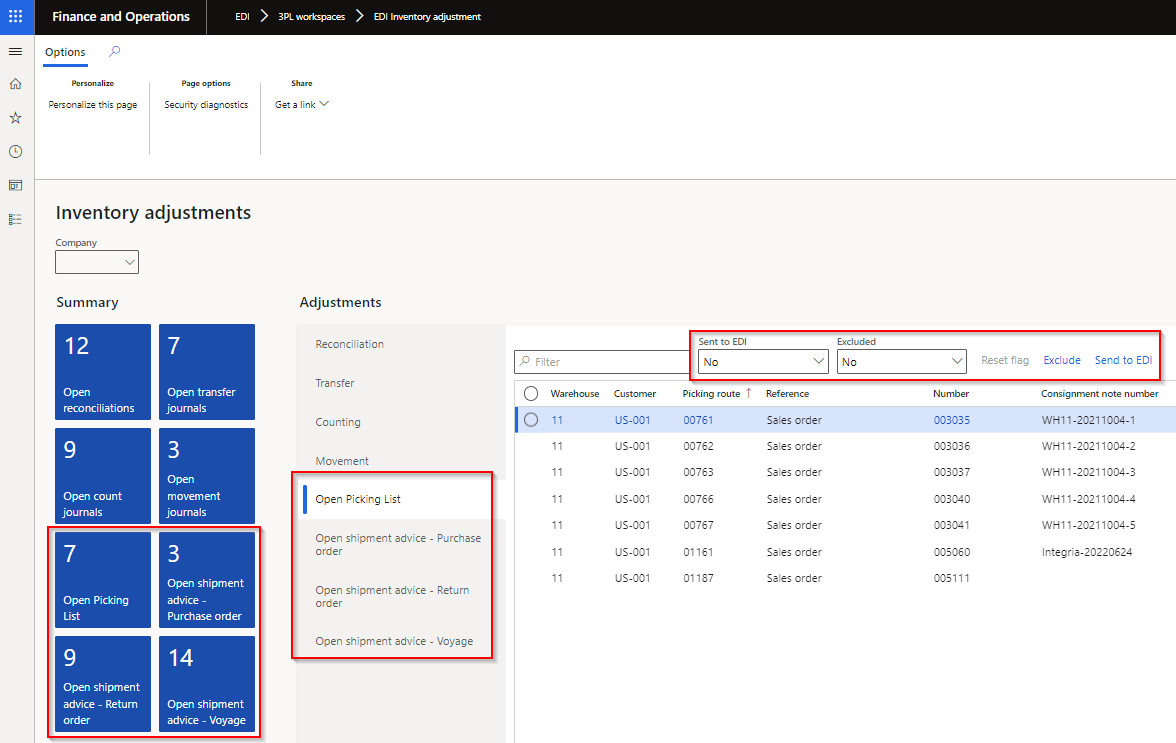Open the Recent clock icon in sidebar

15,152
